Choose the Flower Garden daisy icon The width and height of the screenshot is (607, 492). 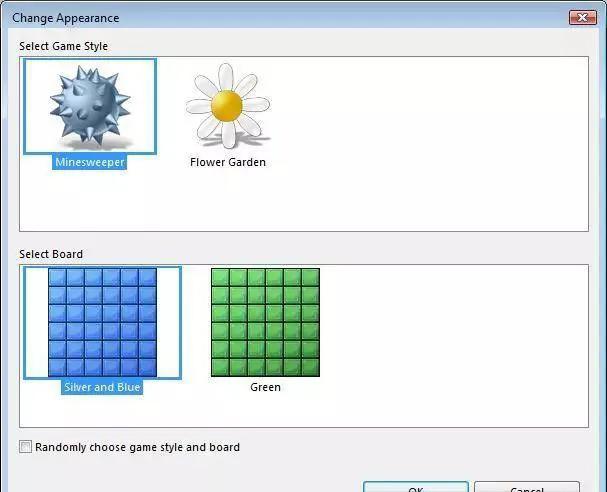[228, 106]
